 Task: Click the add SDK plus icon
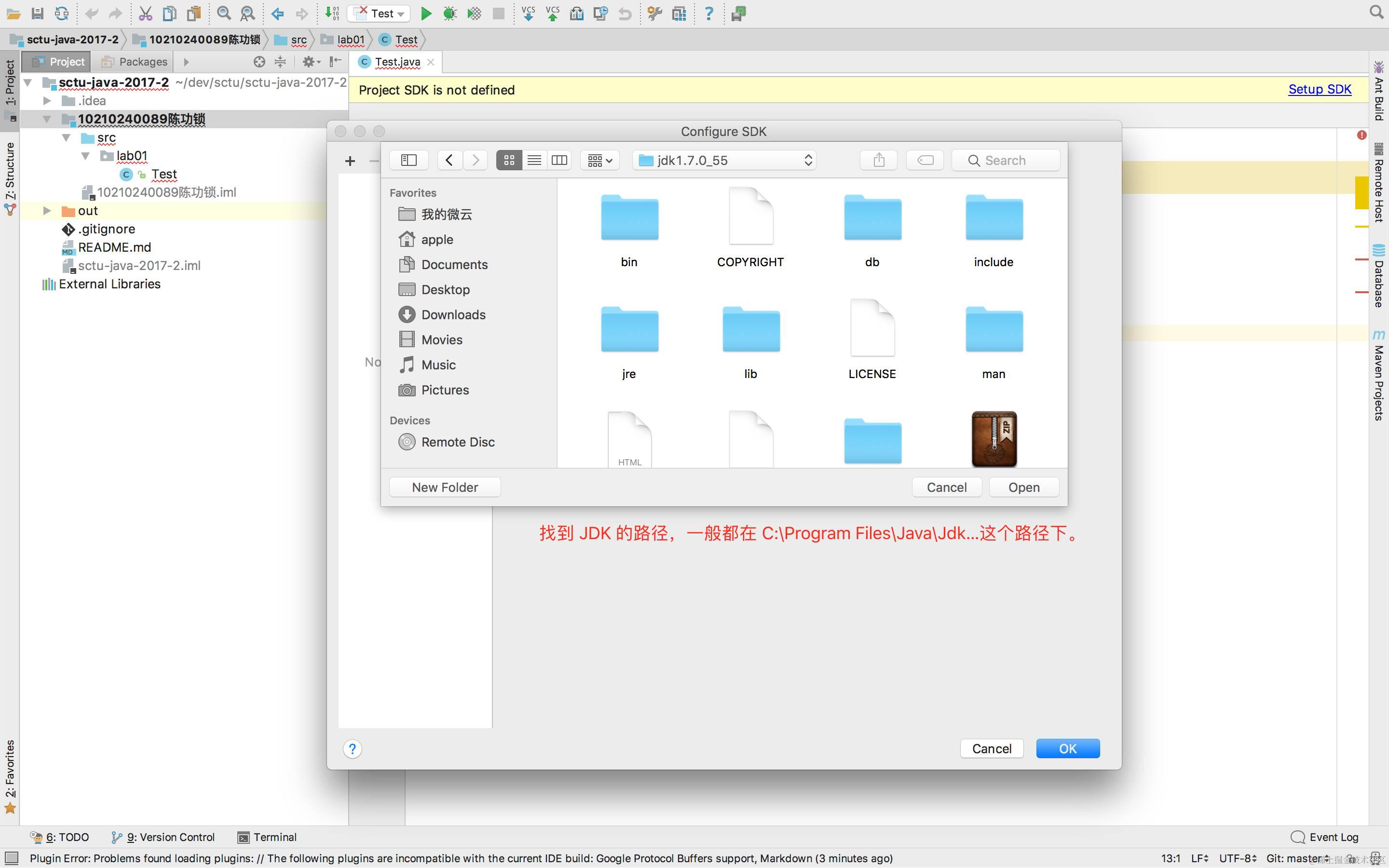(350, 161)
